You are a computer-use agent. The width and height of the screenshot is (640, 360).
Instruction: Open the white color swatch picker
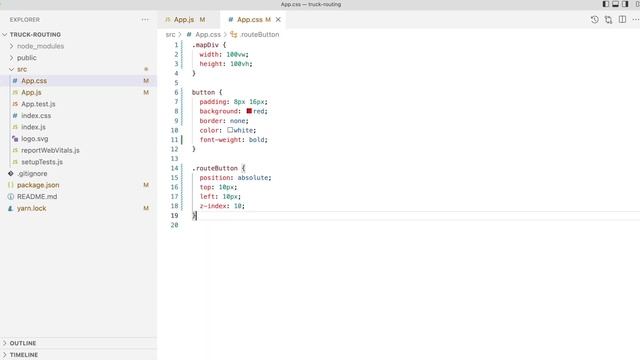pos(230,130)
